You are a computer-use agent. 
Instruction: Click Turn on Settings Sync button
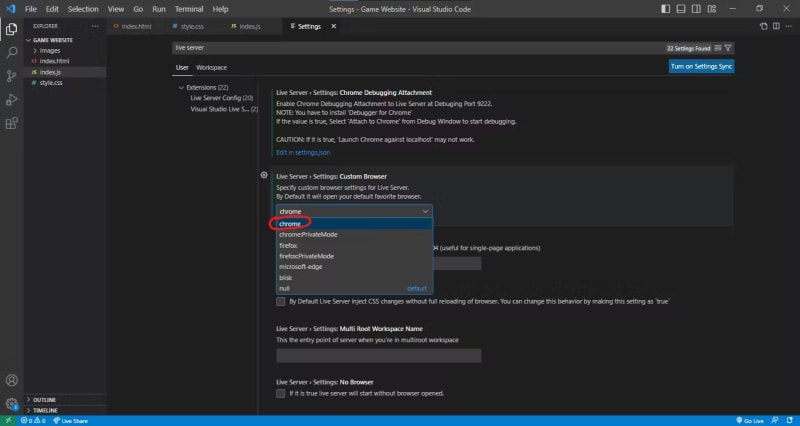[702, 66]
